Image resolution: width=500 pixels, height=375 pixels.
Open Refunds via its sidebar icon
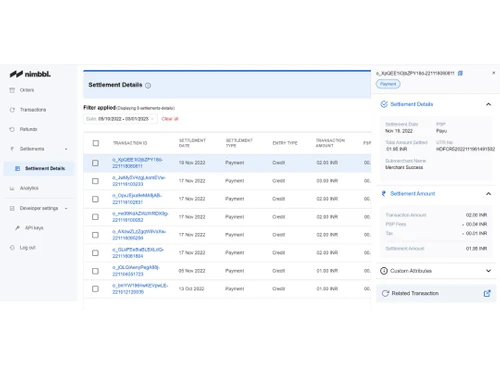pos(12,129)
